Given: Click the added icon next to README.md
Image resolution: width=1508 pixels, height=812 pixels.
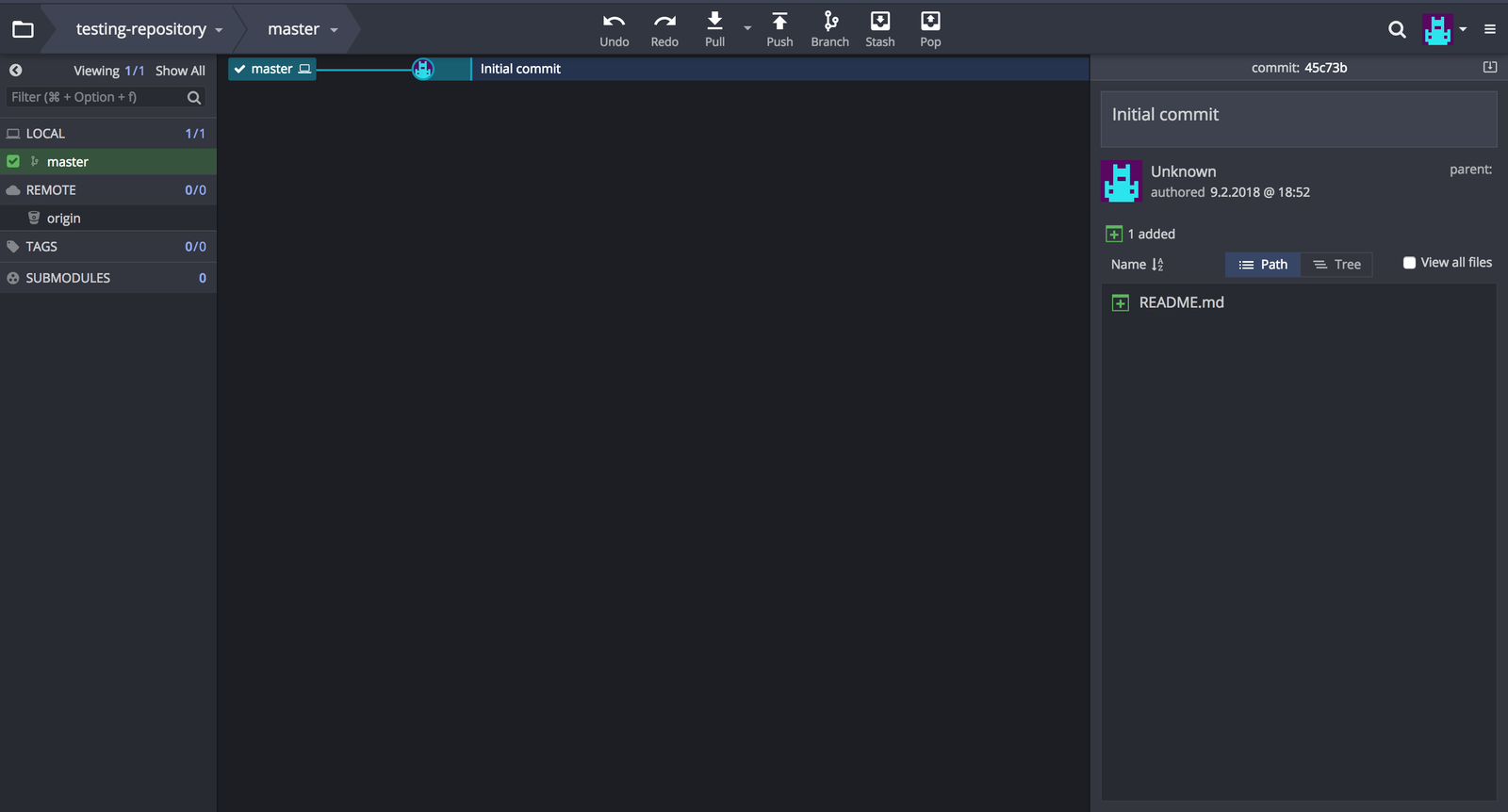Looking at the screenshot, I should [x=1120, y=302].
